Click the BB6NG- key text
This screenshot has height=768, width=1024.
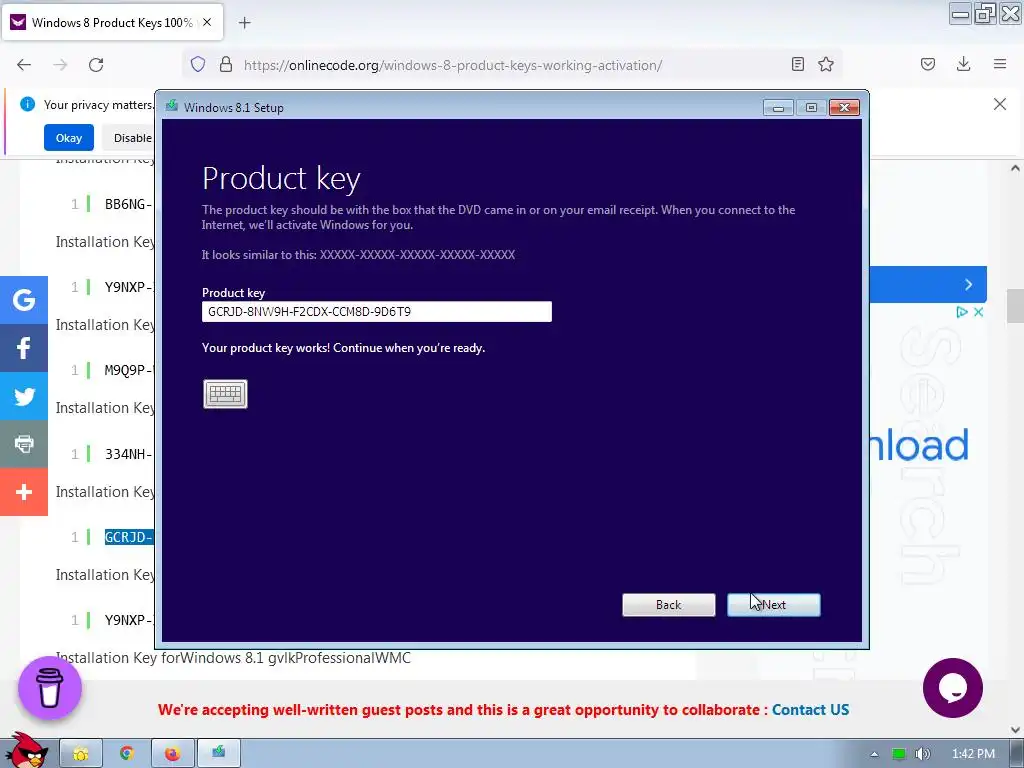129,204
